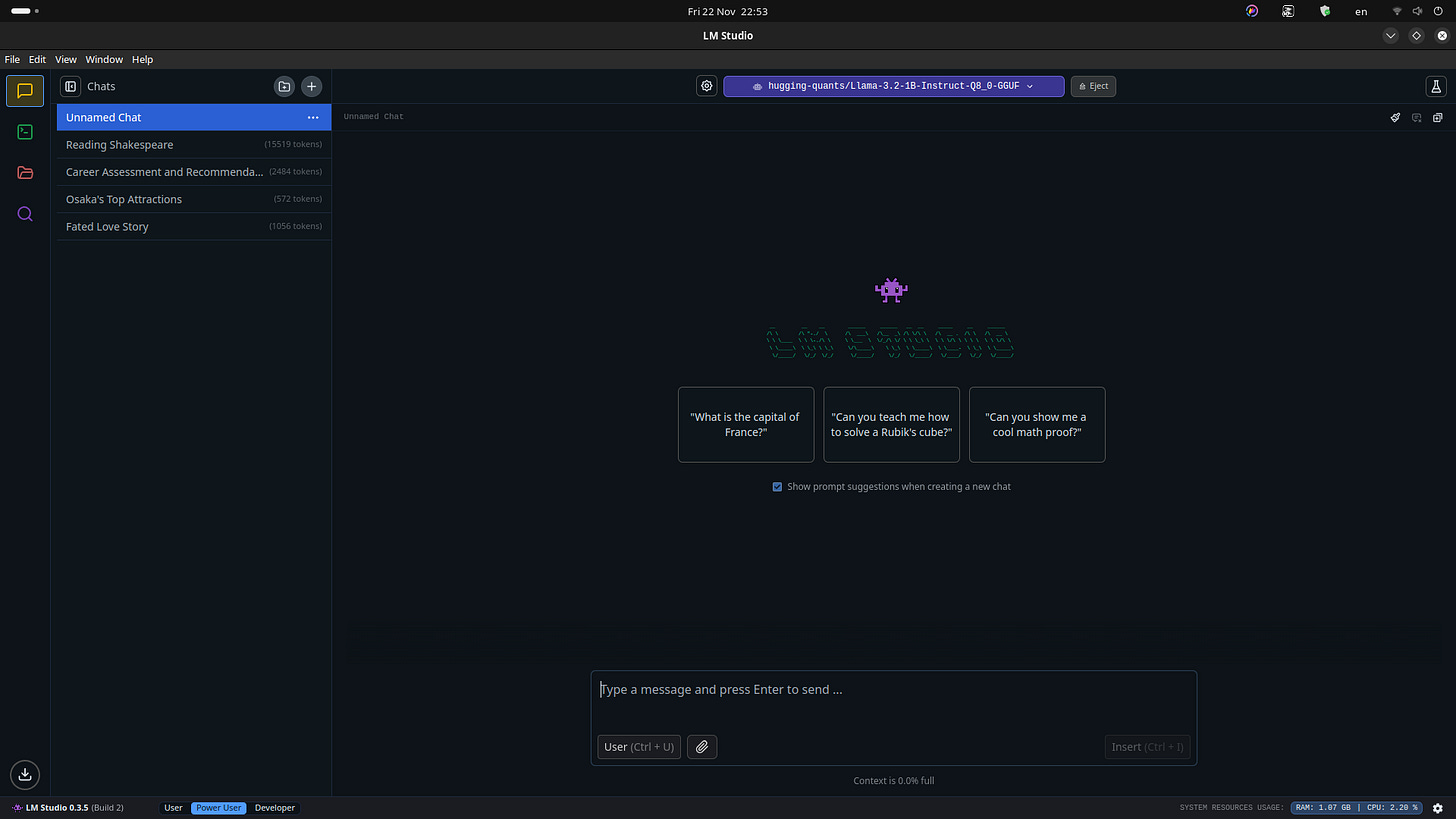Choose the Rubik's cube prompt suggestion
This screenshot has height=819, width=1456.
click(891, 425)
